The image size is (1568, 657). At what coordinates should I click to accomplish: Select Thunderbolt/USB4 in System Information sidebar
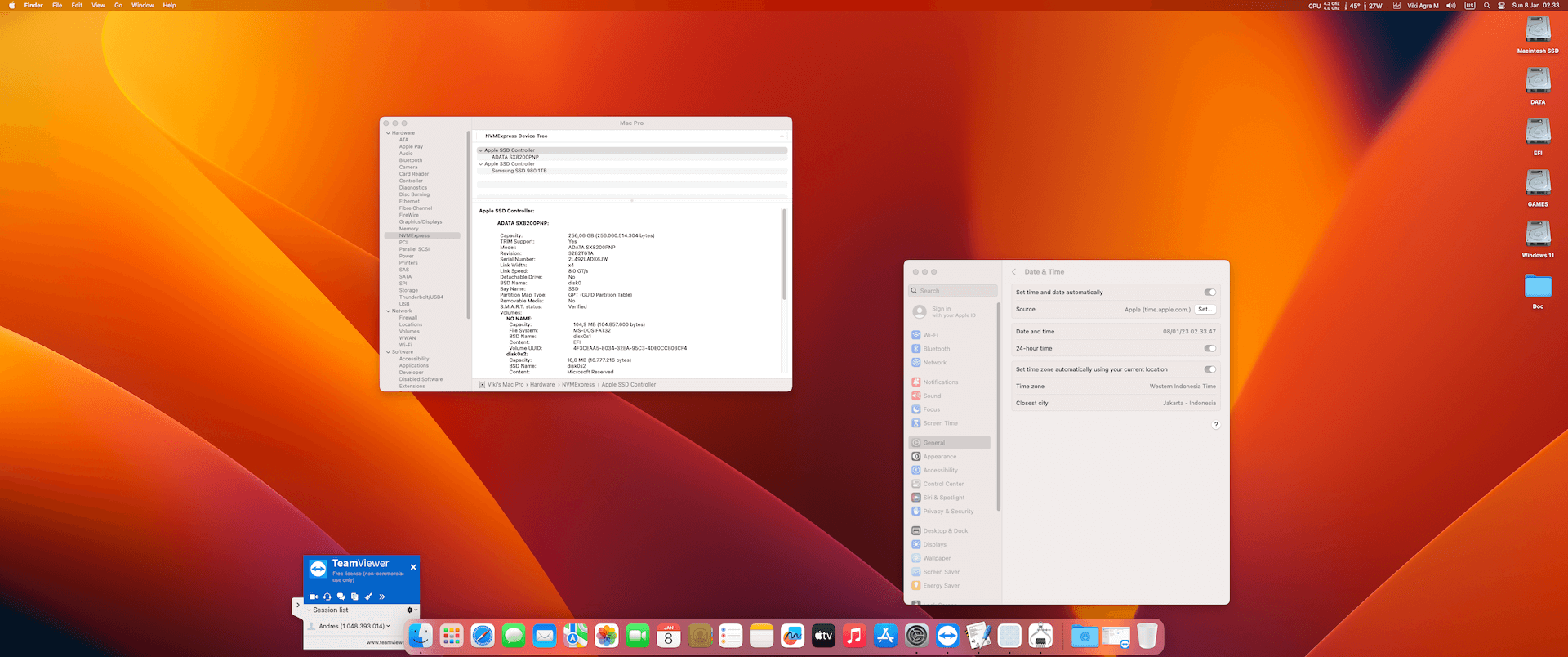tap(421, 297)
